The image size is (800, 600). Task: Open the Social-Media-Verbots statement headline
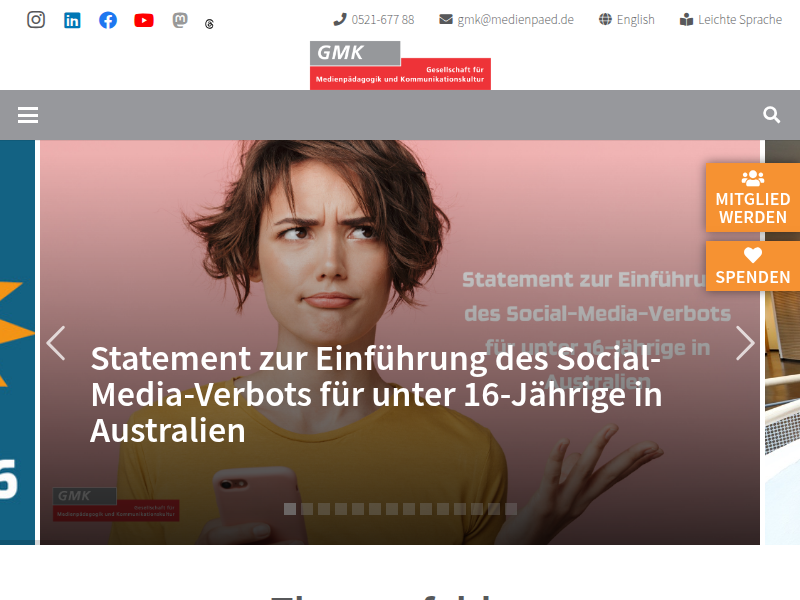coord(376,394)
